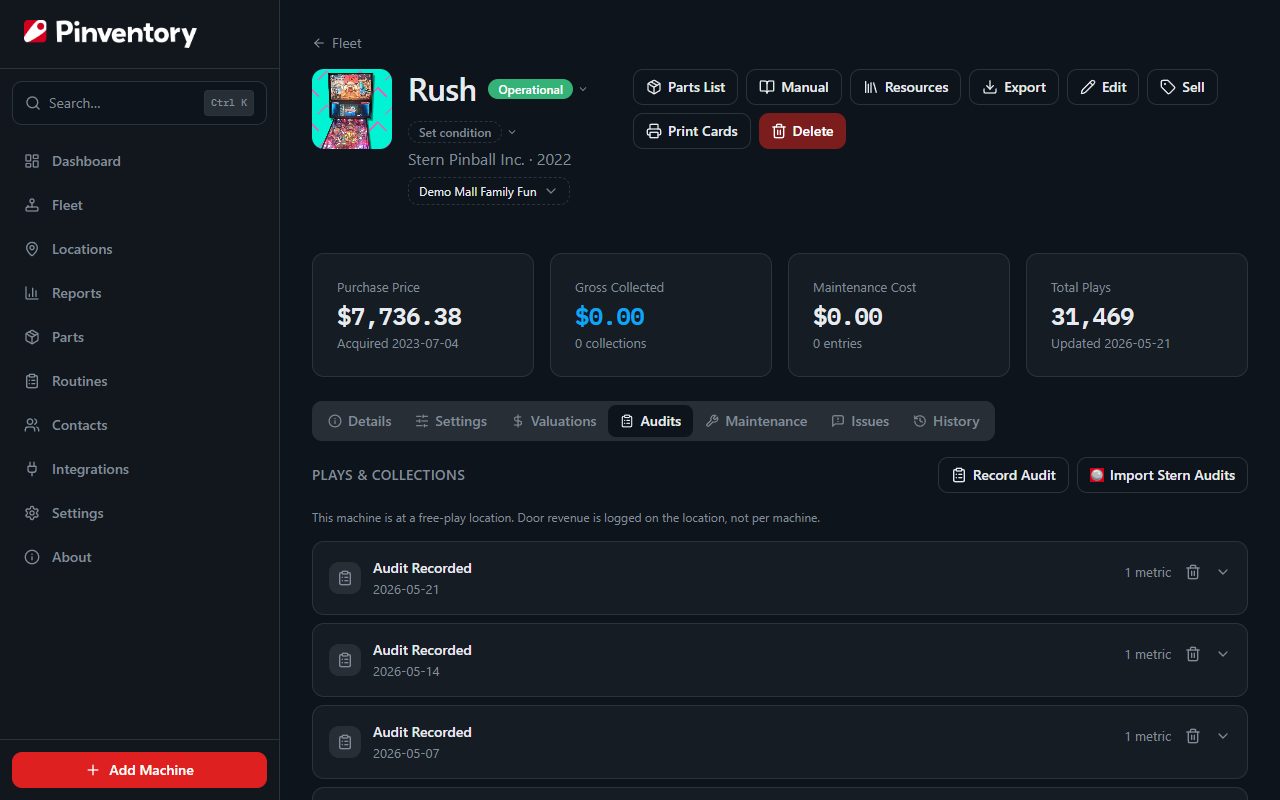
Task: Delete the 2026-05-21 audit via trash icon
Action: coord(1193,572)
